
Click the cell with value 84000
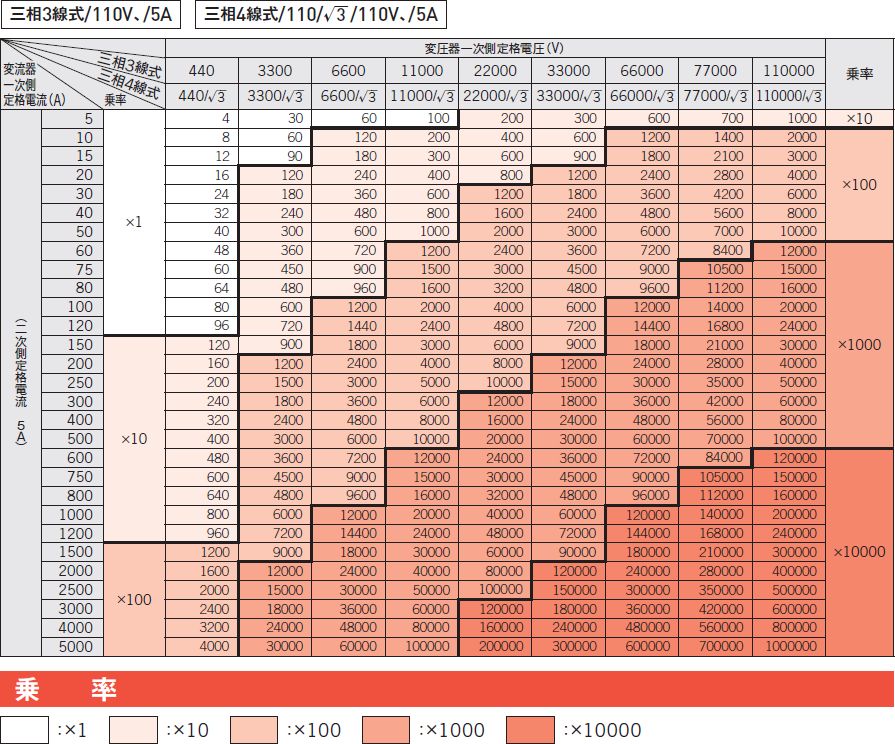pos(715,458)
